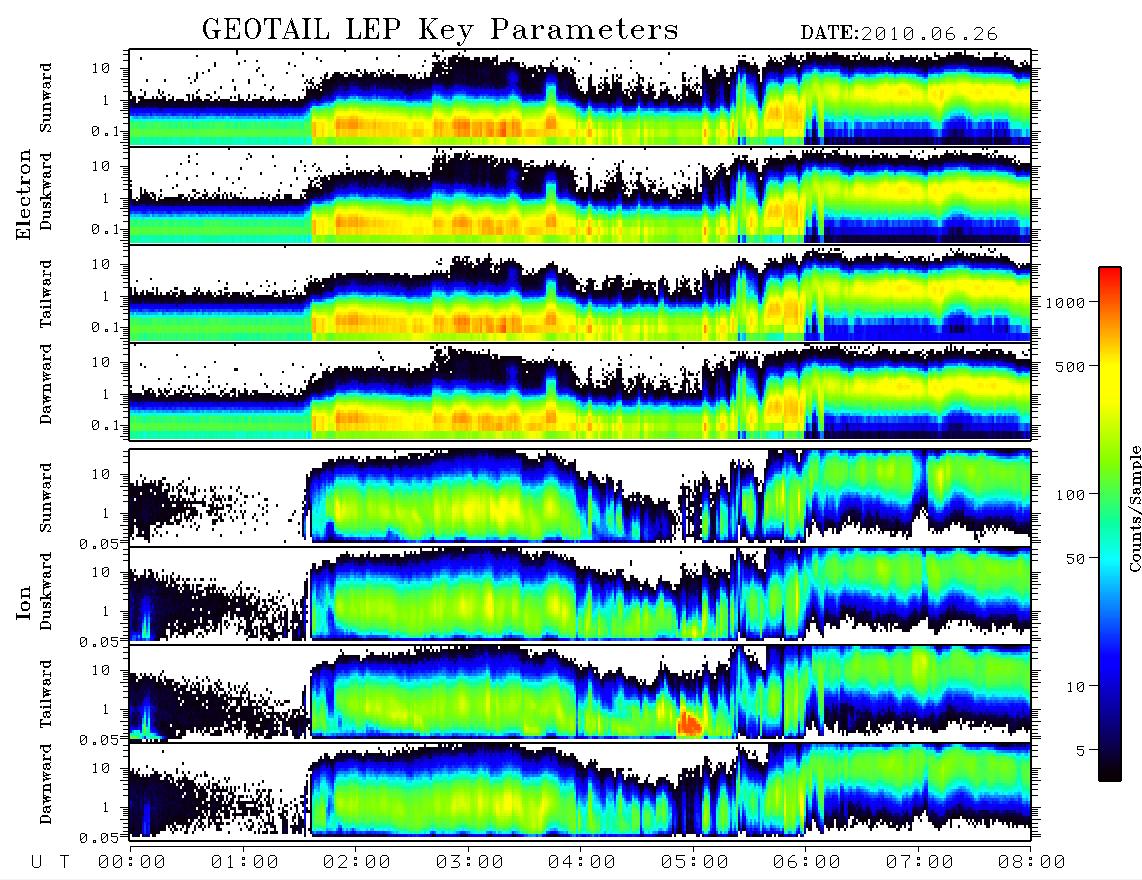Viewport: 1142px width, 880px height.
Task: Click the '01:00' time axis label
Action: [x=244, y=862]
